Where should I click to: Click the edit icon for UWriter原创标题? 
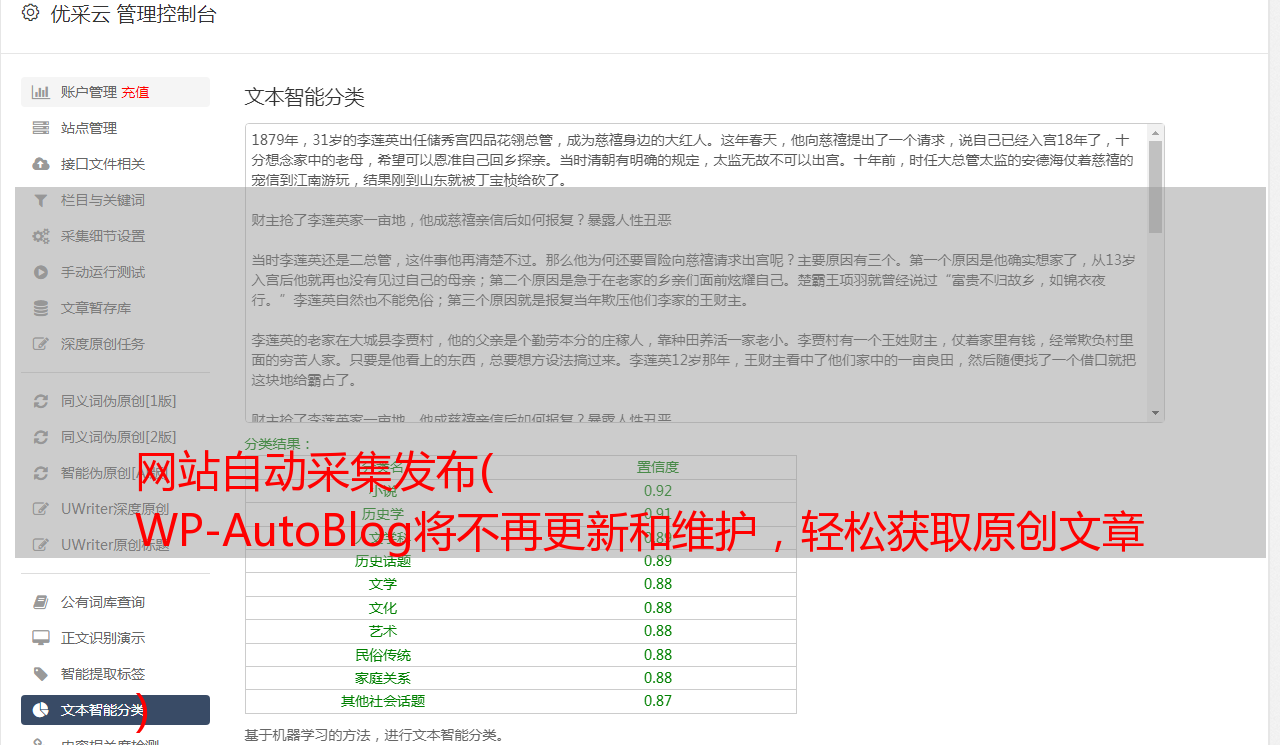(41, 545)
